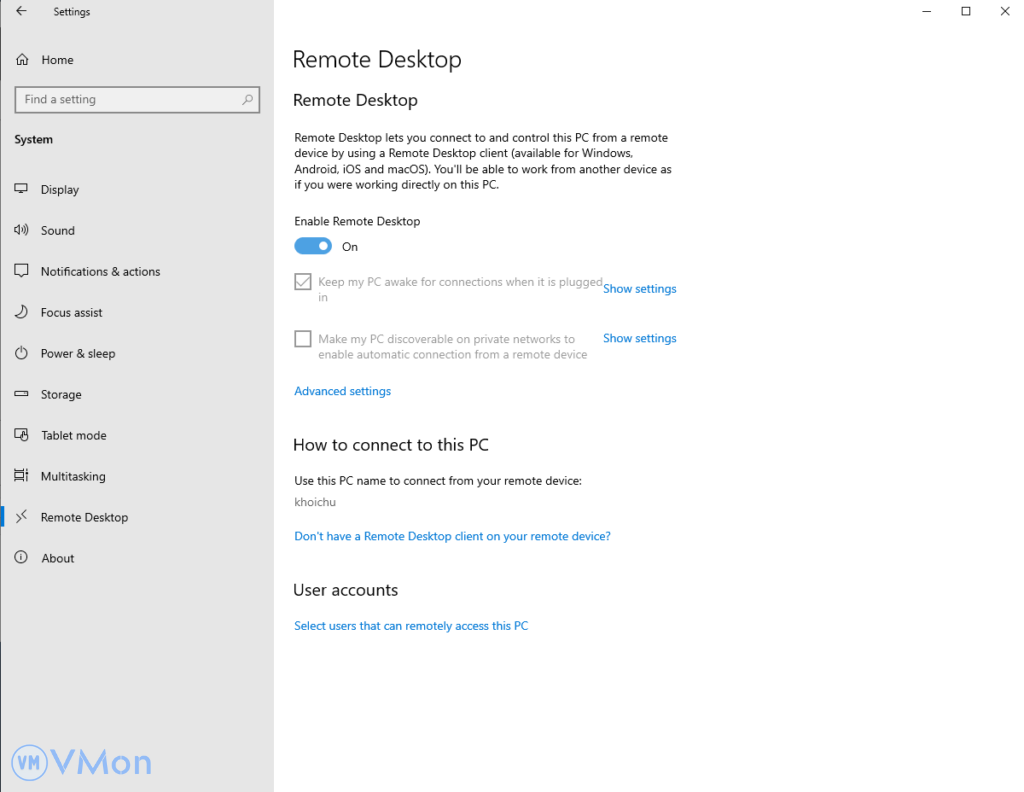Image resolution: width=1024 pixels, height=792 pixels.
Task: Click the Display monitor icon
Action: click(x=21, y=189)
